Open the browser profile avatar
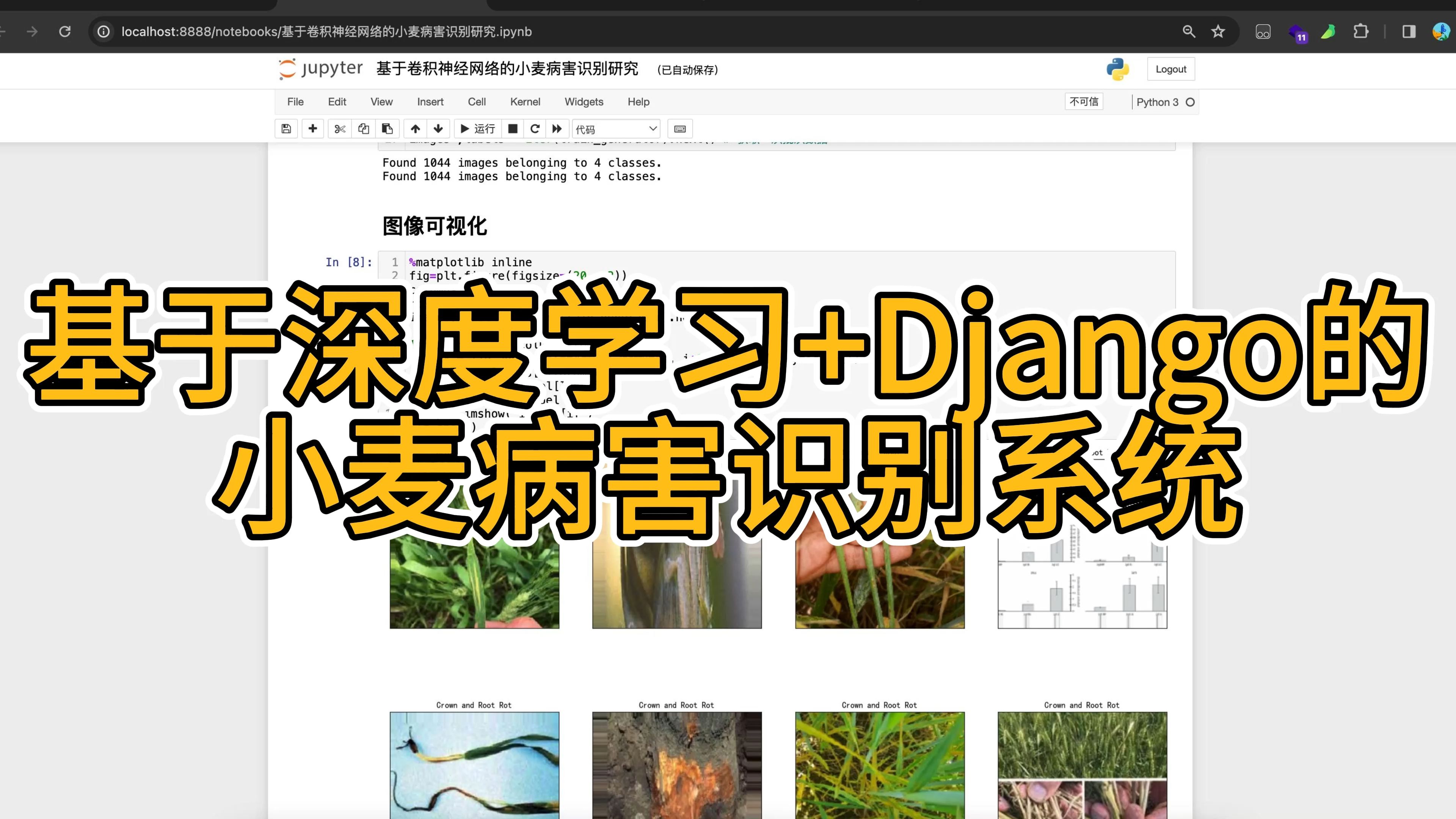Screen dimensions: 1456x819 point(1441,31)
